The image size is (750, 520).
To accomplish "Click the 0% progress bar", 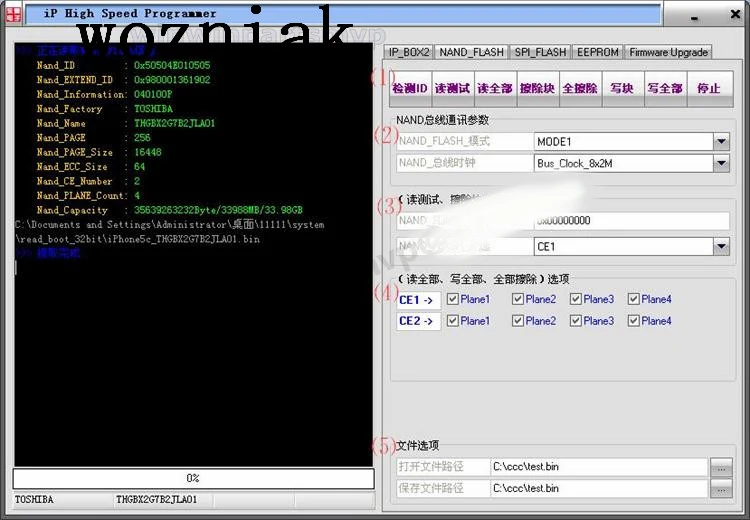I will (193, 478).
